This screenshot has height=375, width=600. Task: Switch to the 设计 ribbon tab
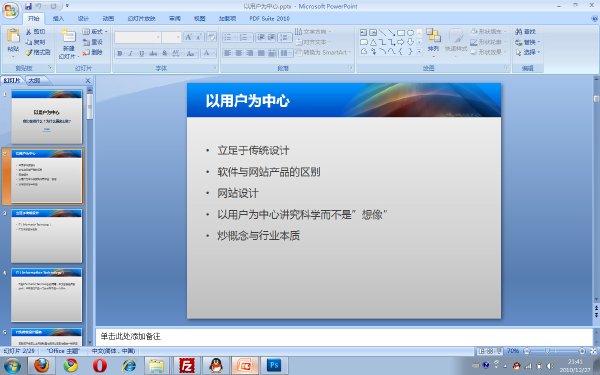[83, 18]
